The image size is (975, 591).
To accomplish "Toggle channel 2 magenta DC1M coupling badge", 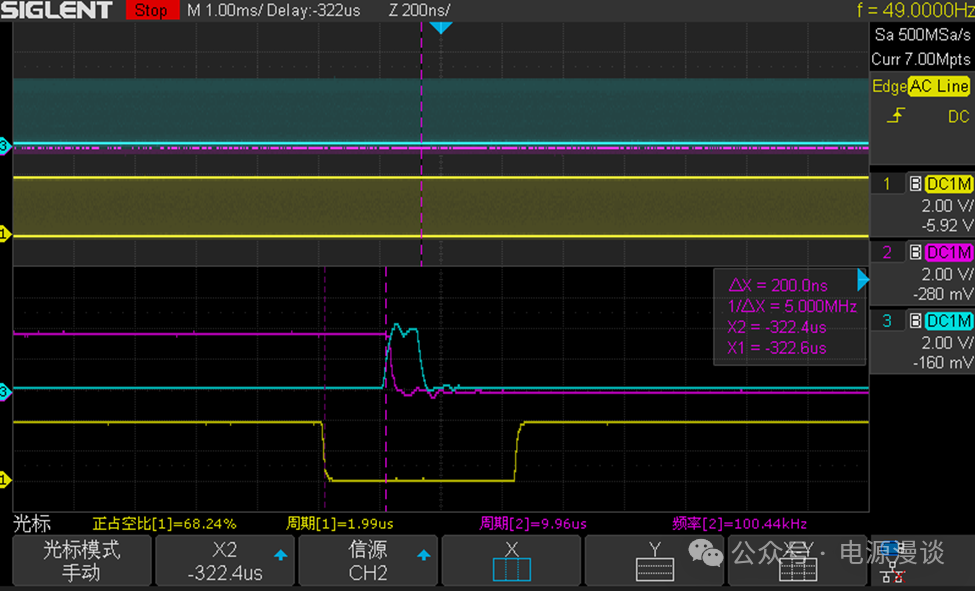I will 948,252.
